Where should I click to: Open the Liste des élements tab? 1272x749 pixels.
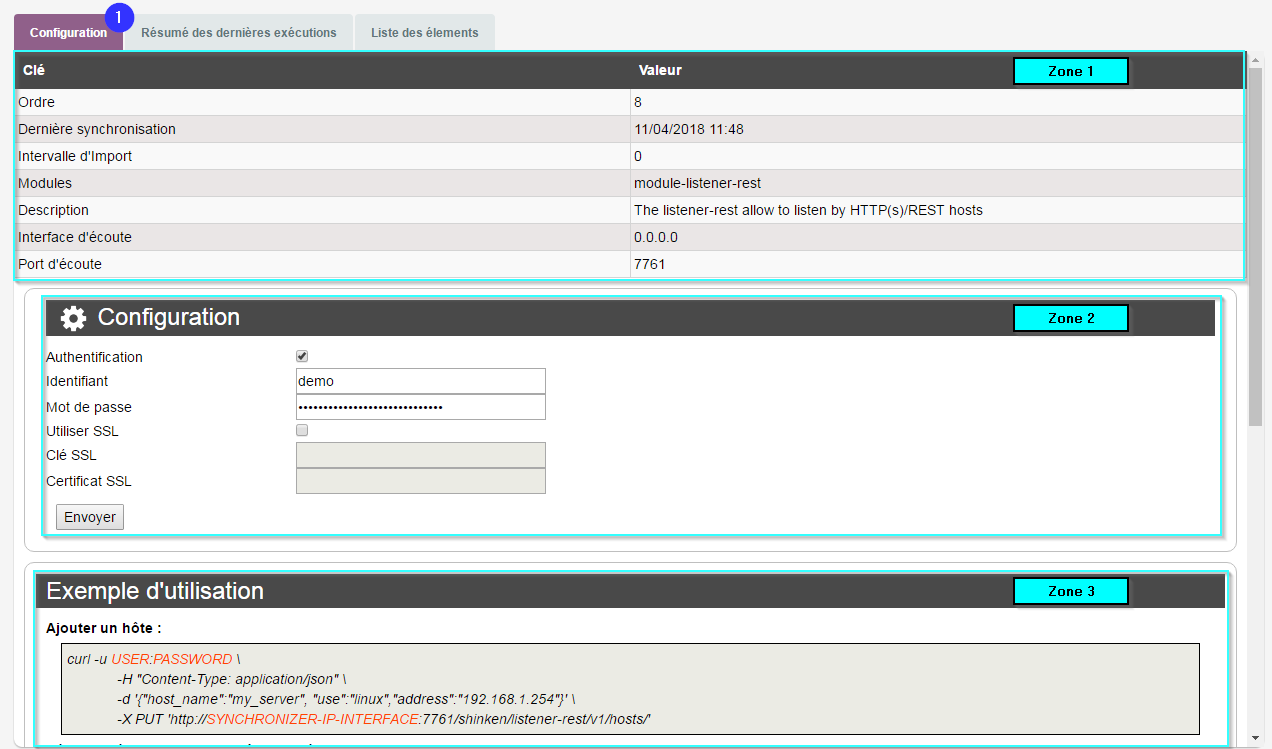coord(424,32)
